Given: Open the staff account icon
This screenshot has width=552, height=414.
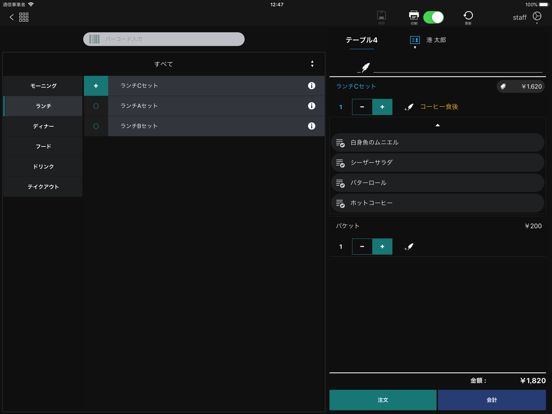Looking at the screenshot, I should [537, 17].
